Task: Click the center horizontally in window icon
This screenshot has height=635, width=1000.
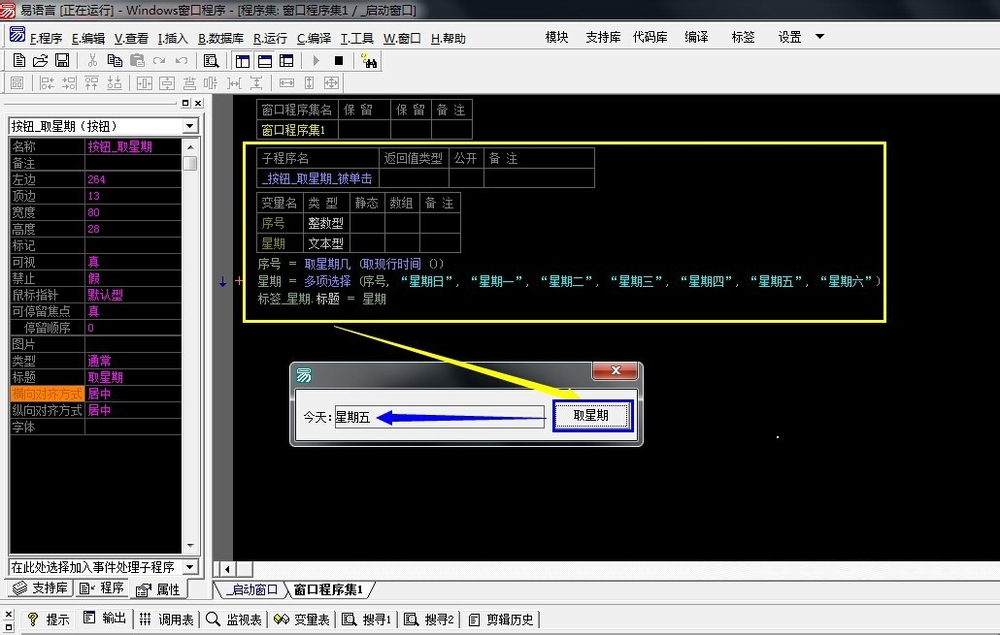Action: (145, 83)
